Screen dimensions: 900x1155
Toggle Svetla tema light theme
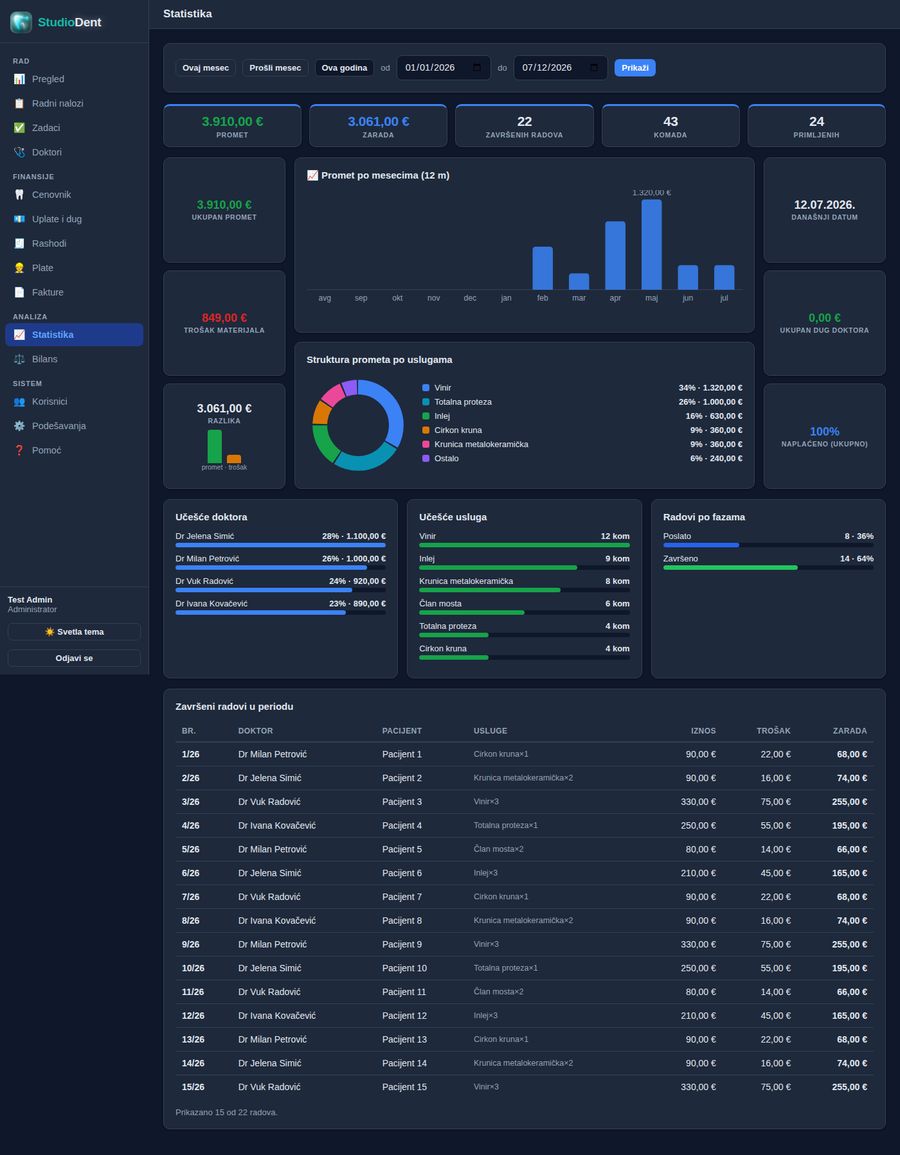pyautogui.click(x=74, y=632)
